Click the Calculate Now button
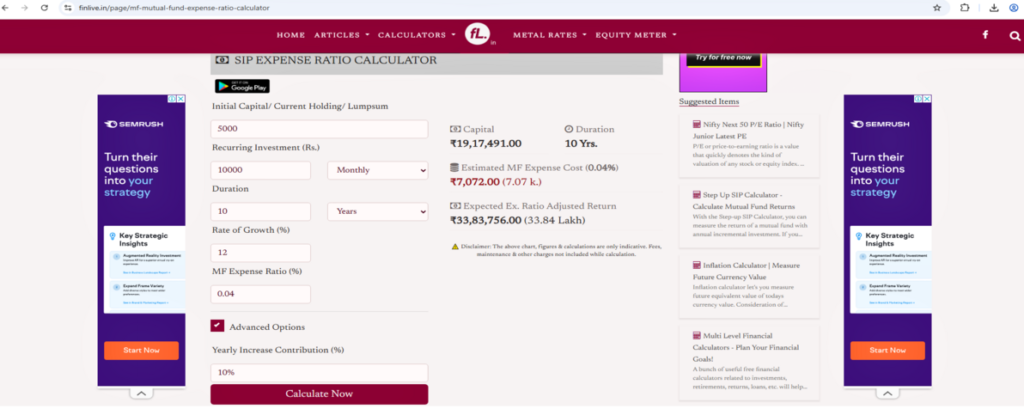 (319, 394)
